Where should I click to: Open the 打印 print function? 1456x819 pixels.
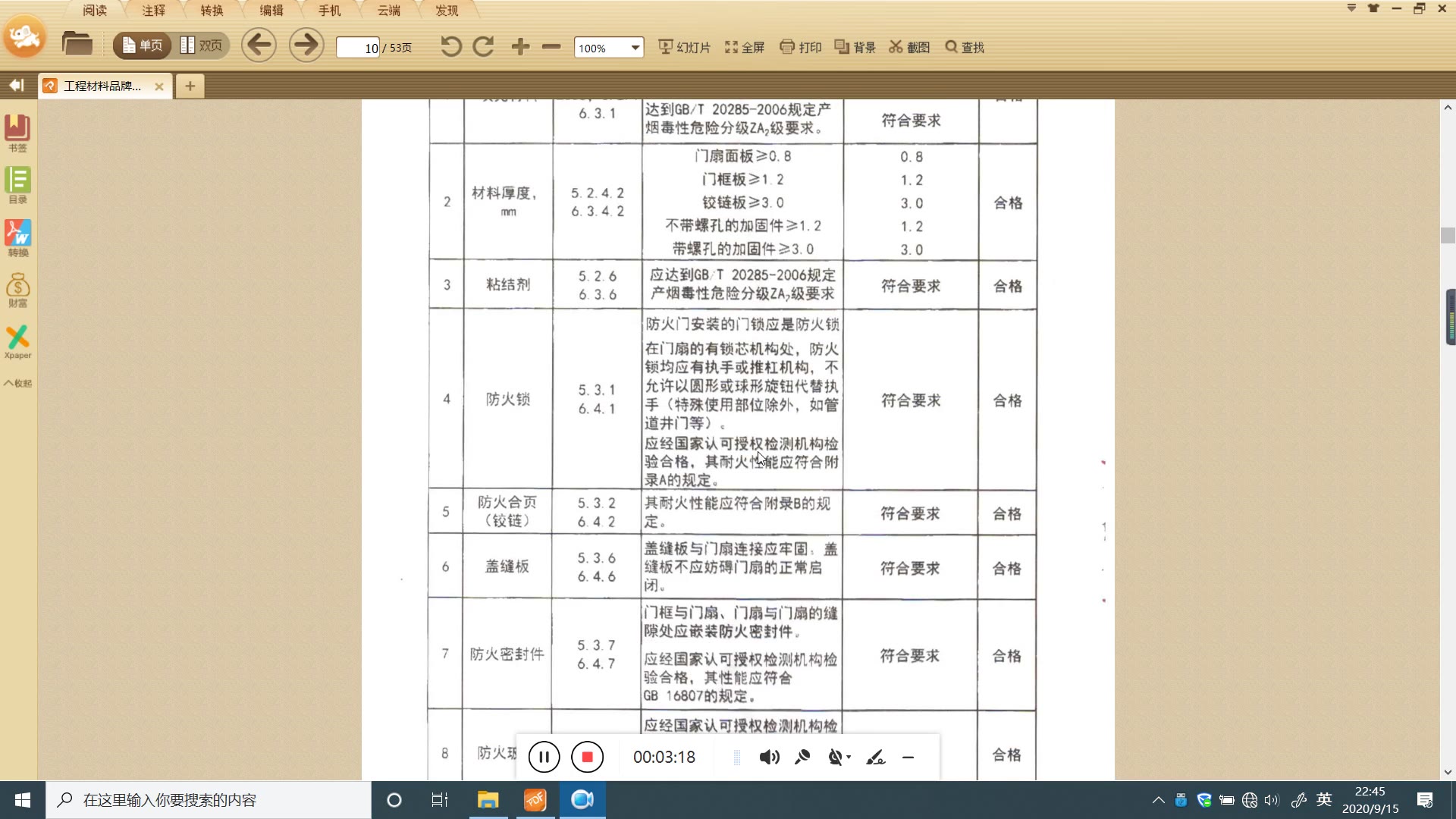point(799,46)
